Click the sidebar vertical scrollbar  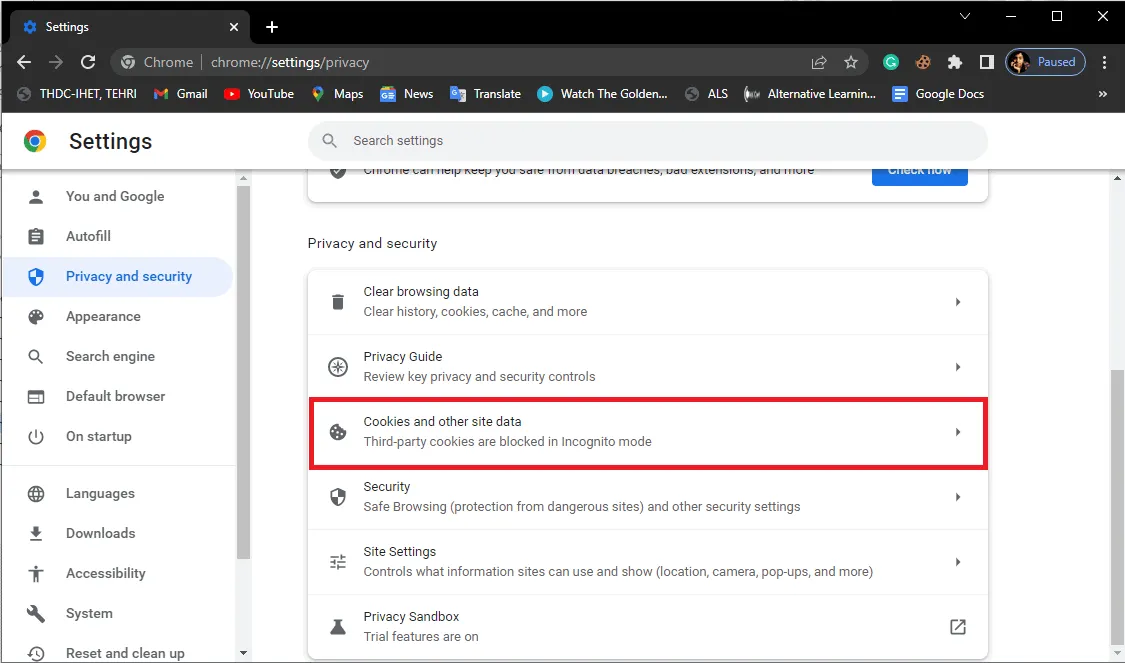pyautogui.click(x=244, y=372)
